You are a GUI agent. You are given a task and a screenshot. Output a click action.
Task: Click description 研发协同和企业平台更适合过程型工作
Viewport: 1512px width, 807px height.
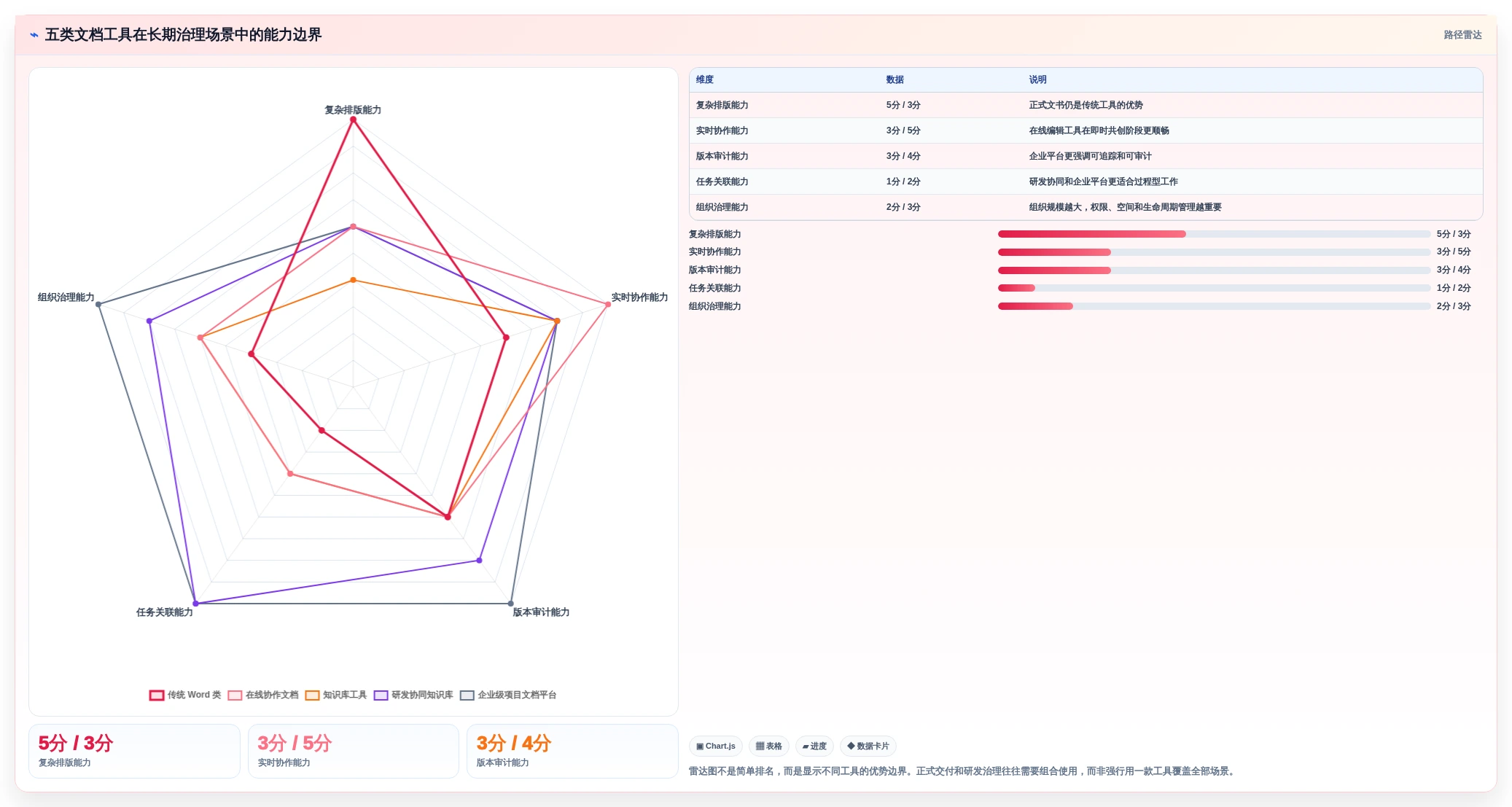(1104, 182)
